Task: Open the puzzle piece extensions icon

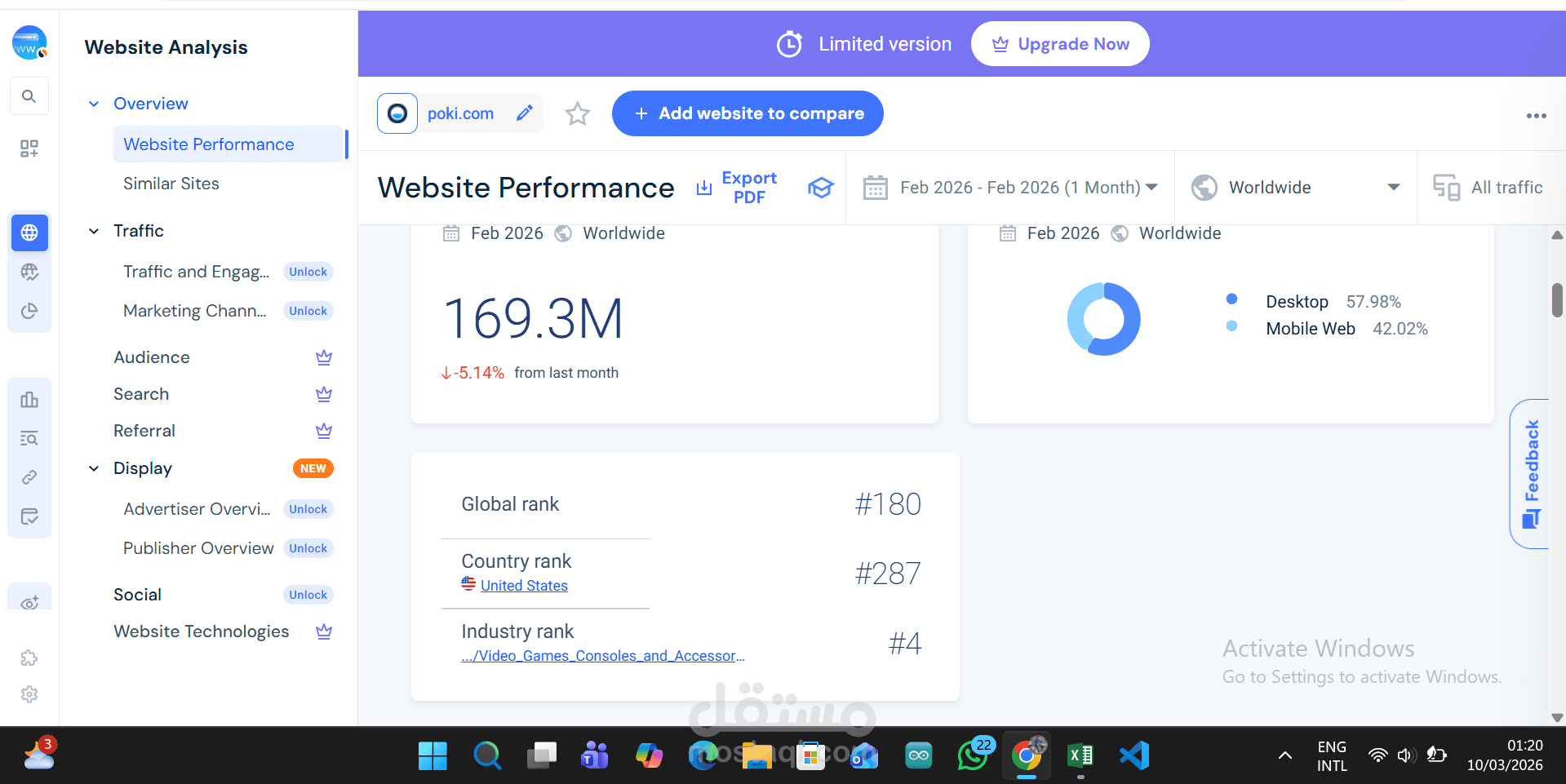Action: 29,658
